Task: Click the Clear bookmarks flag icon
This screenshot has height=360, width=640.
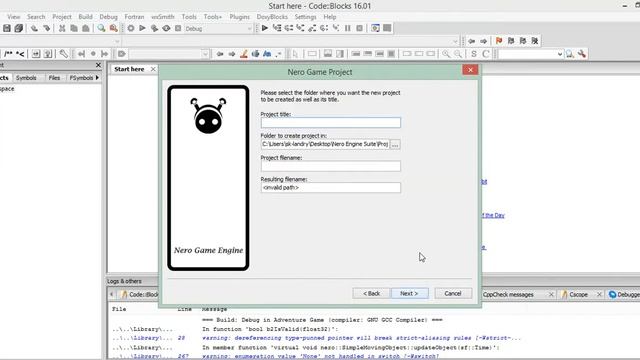Action: pyautogui.click(x=535, y=41)
